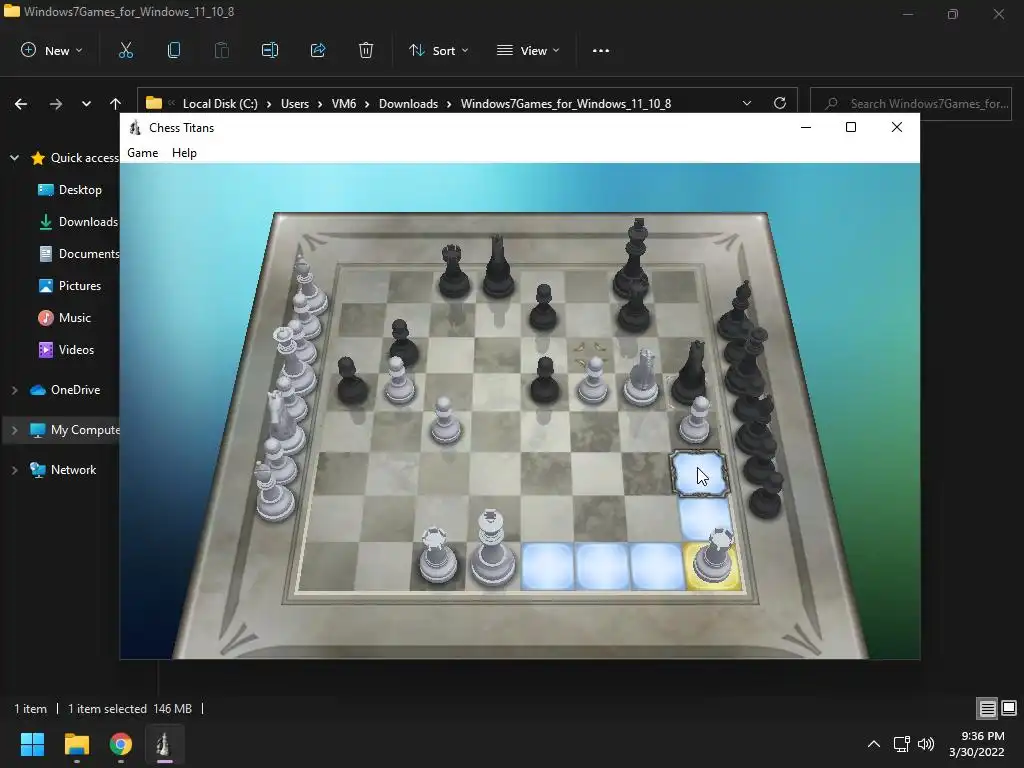Click Local Disk (C:) in the address bar
This screenshot has height=768, width=1024.
pyautogui.click(x=220, y=104)
